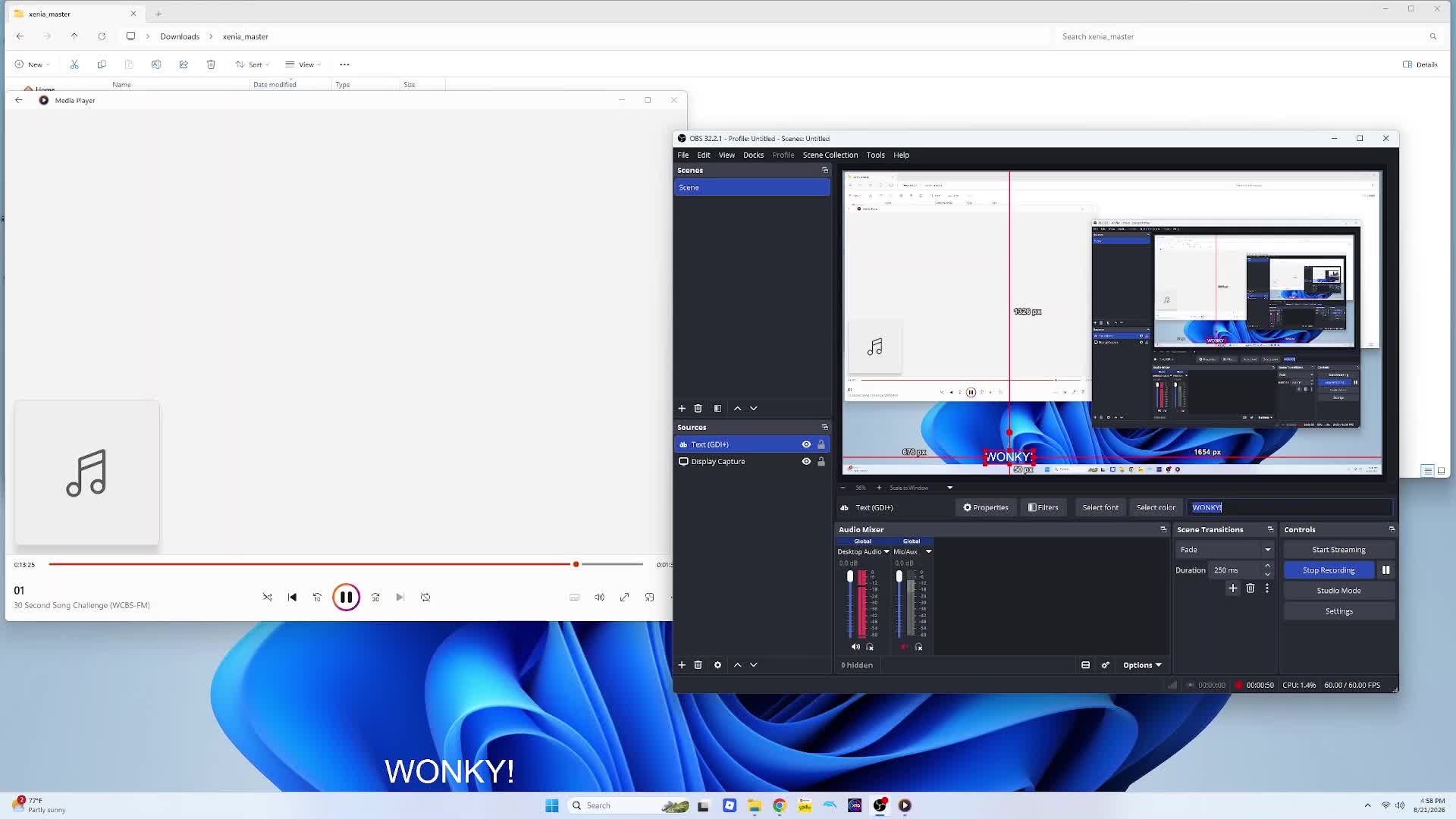Viewport: 1456px width, 819px height.
Task: Lock the Text (GDI+) source
Action: click(821, 444)
